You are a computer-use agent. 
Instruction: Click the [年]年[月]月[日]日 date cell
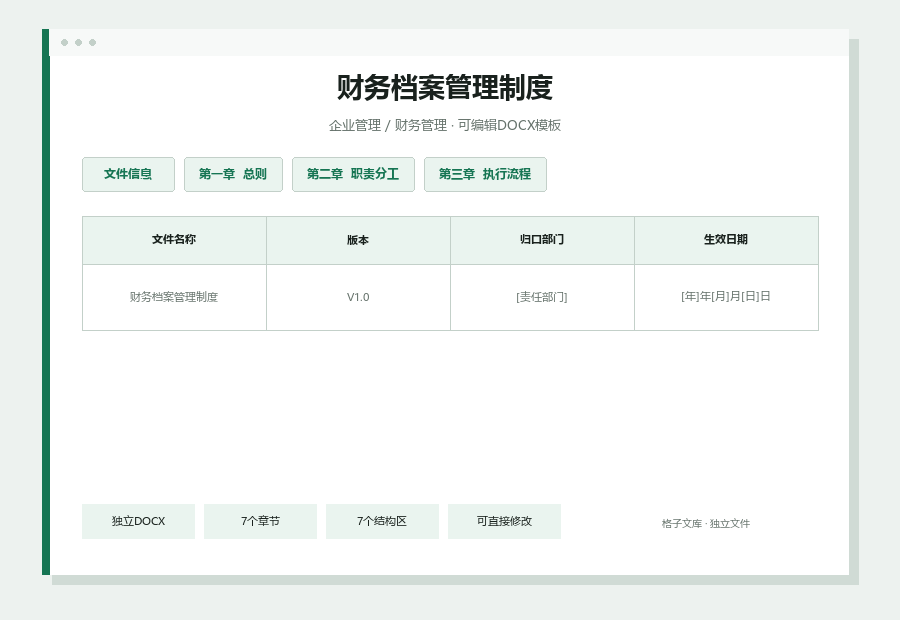[x=726, y=297]
